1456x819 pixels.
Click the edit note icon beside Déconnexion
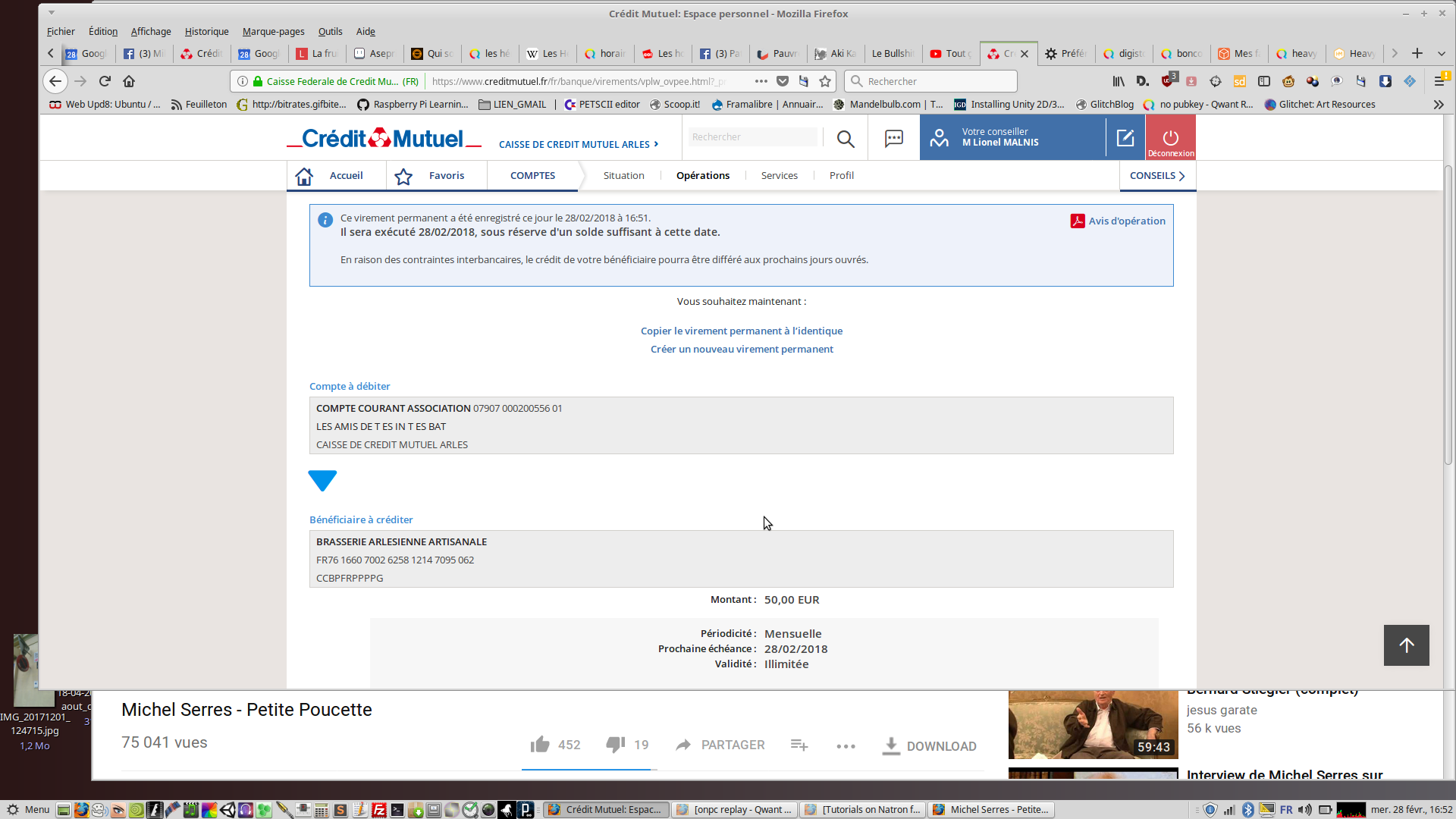(1125, 138)
